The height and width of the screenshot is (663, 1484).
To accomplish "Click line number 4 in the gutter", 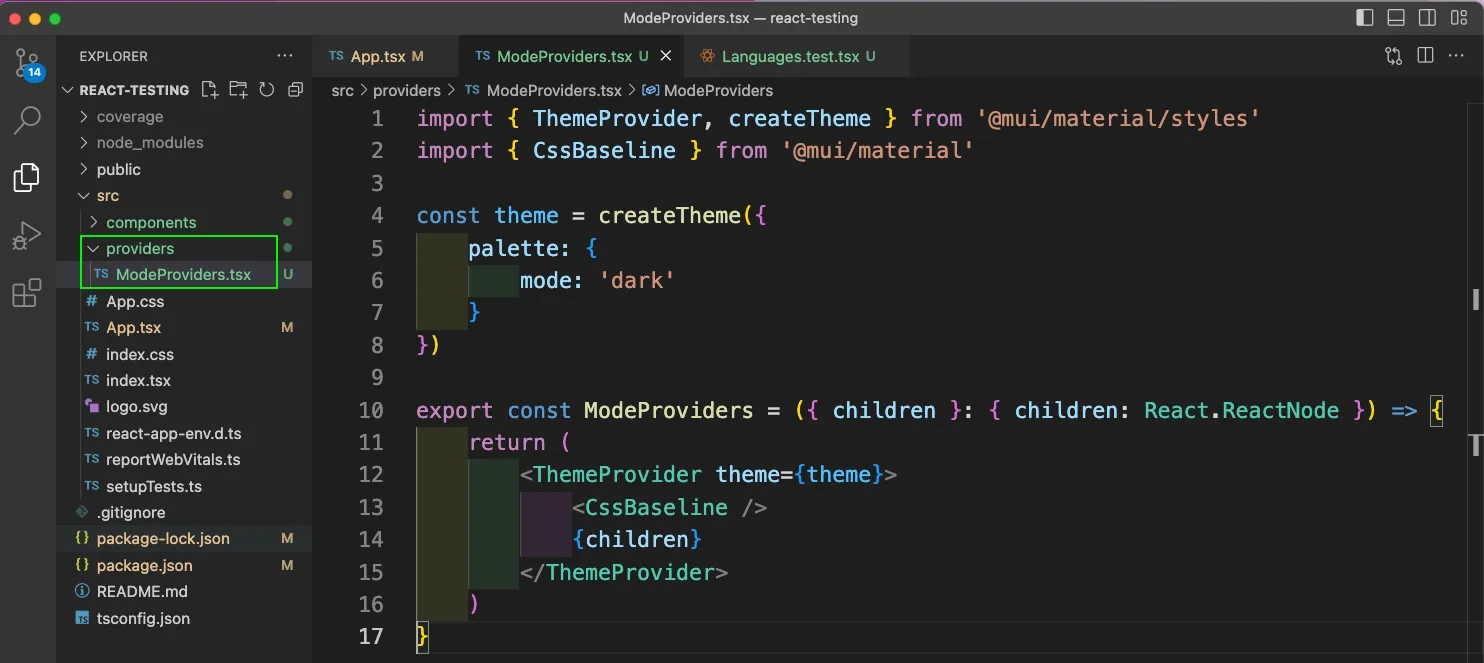I will click(377, 216).
